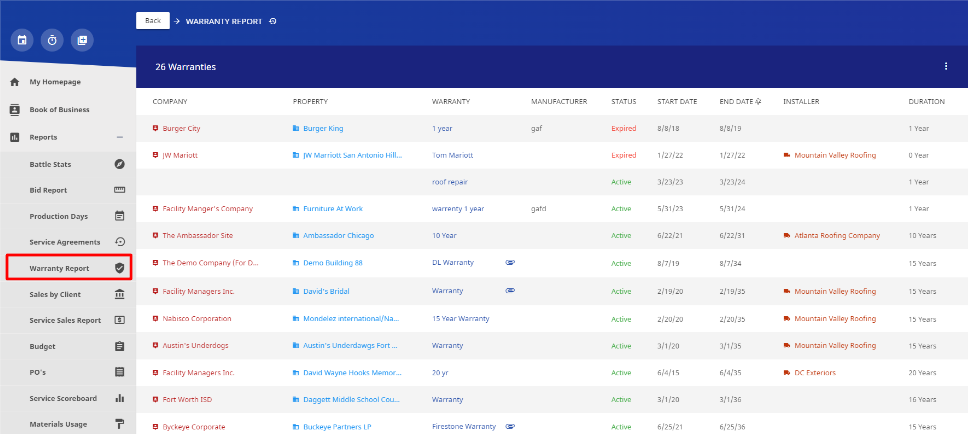Click the Book of Business contact icon
Image resolution: width=968 pixels, height=434 pixels.
(x=15, y=109)
